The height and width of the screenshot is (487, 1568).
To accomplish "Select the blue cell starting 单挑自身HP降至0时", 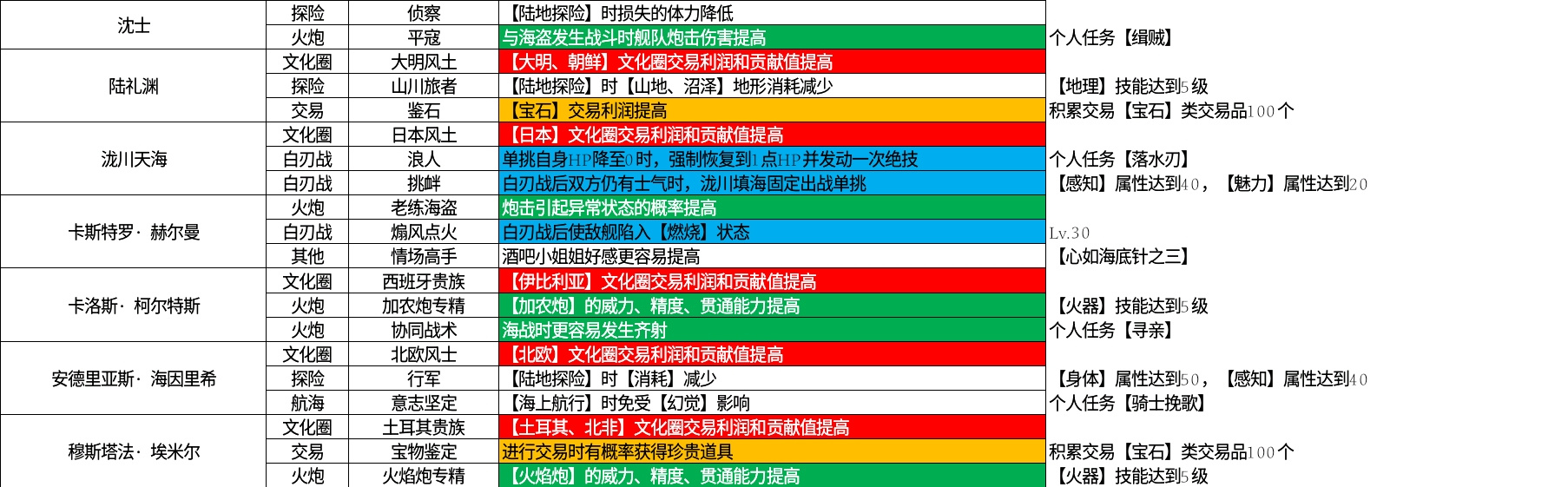I will (772, 159).
